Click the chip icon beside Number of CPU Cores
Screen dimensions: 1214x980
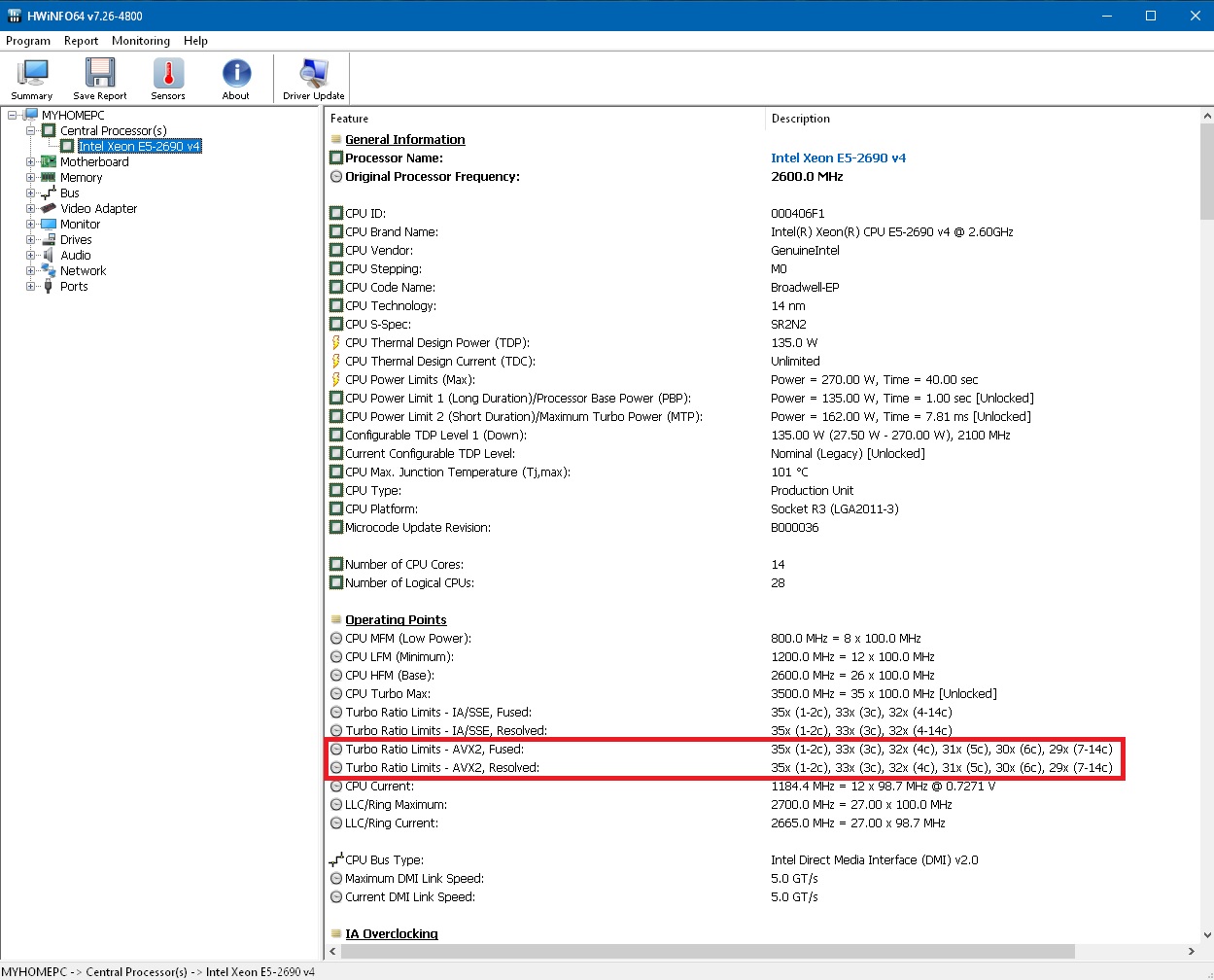tap(336, 565)
